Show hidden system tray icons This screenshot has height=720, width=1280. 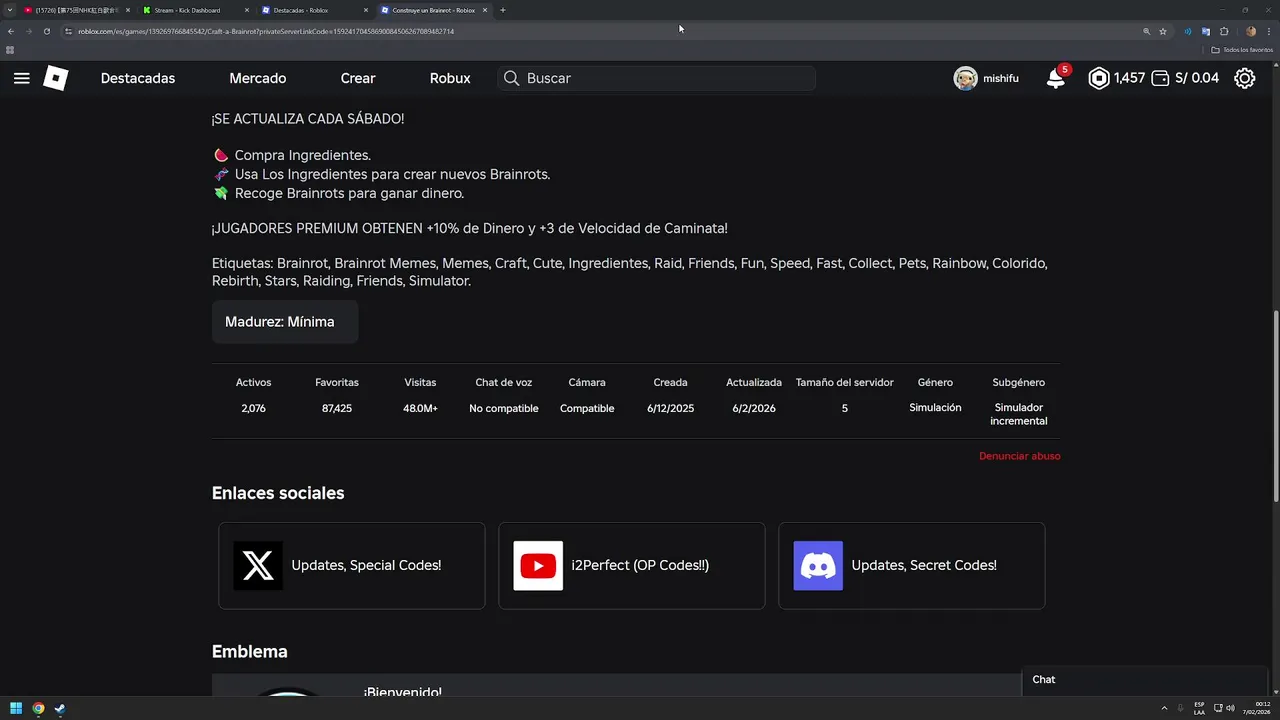pyautogui.click(x=1164, y=708)
